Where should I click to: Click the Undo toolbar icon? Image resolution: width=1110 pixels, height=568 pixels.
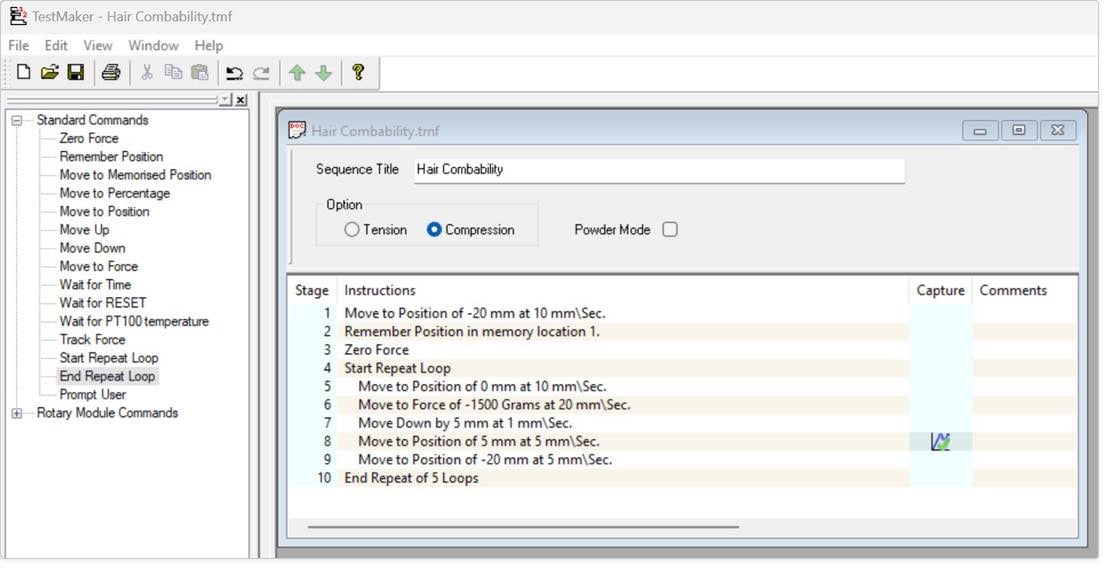click(x=234, y=73)
